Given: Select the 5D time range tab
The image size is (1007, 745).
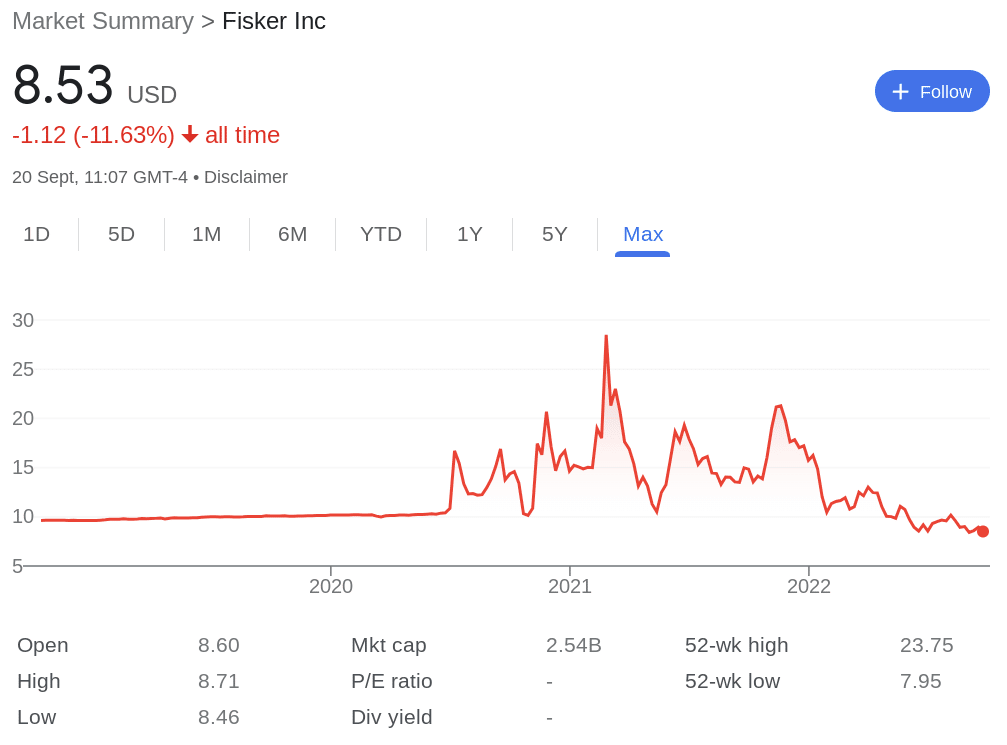Looking at the screenshot, I should pos(121,234).
